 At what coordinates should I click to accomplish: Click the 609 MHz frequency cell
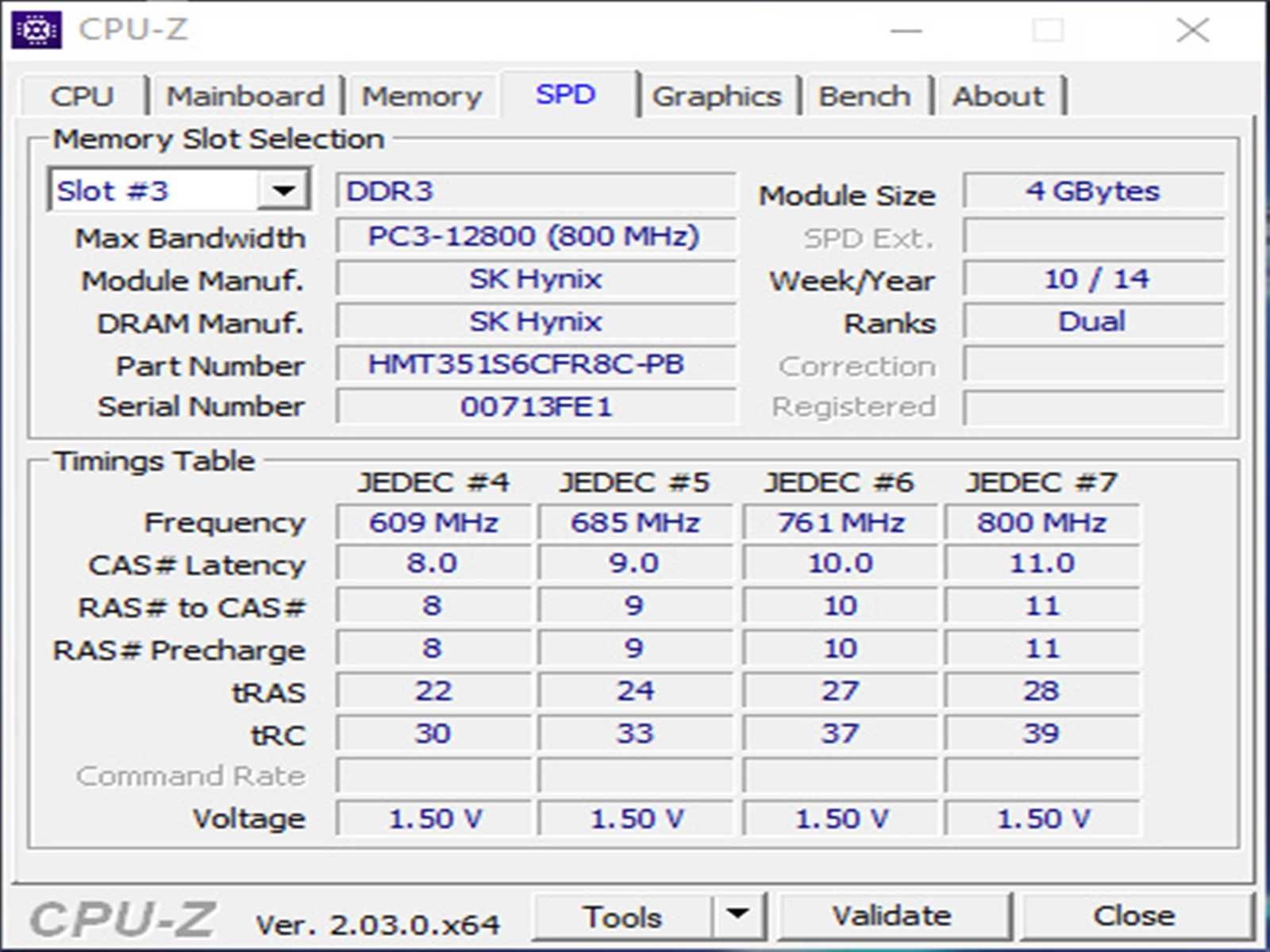tap(433, 522)
